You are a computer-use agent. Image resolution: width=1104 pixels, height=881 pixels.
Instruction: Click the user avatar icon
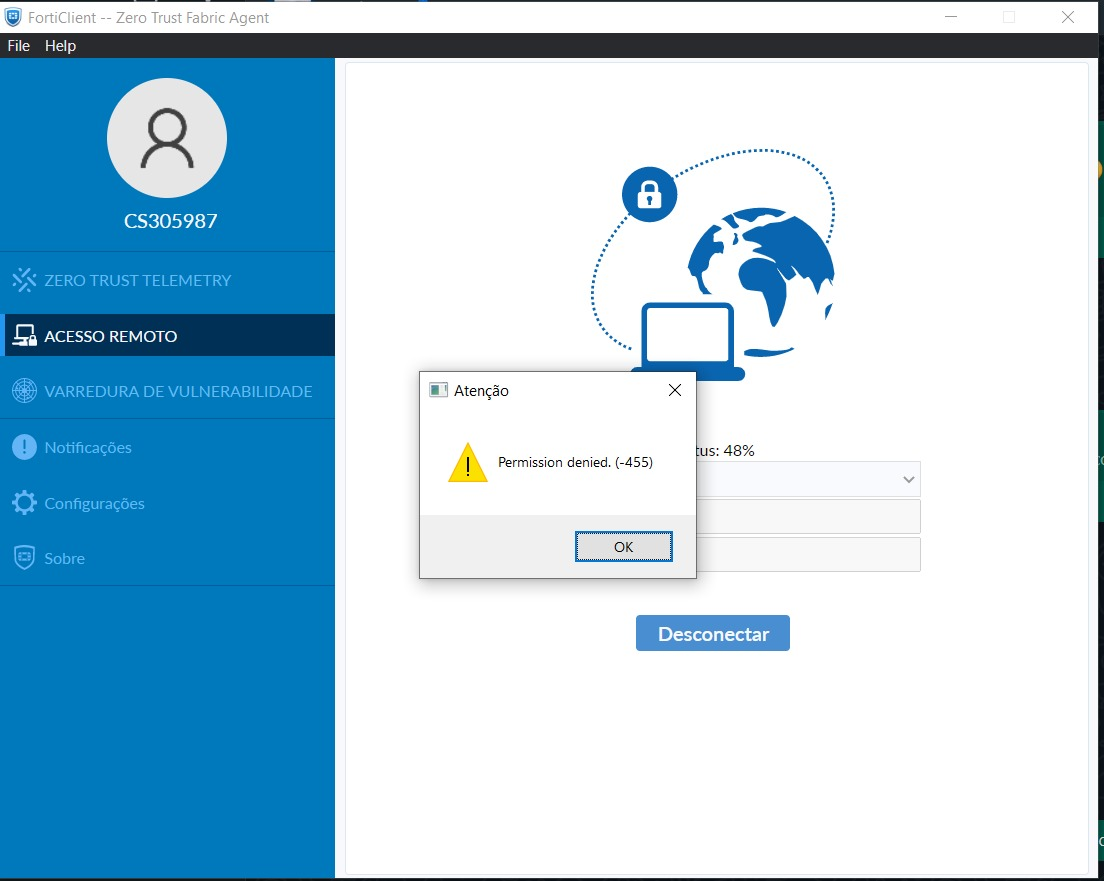pyautogui.click(x=167, y=138)
